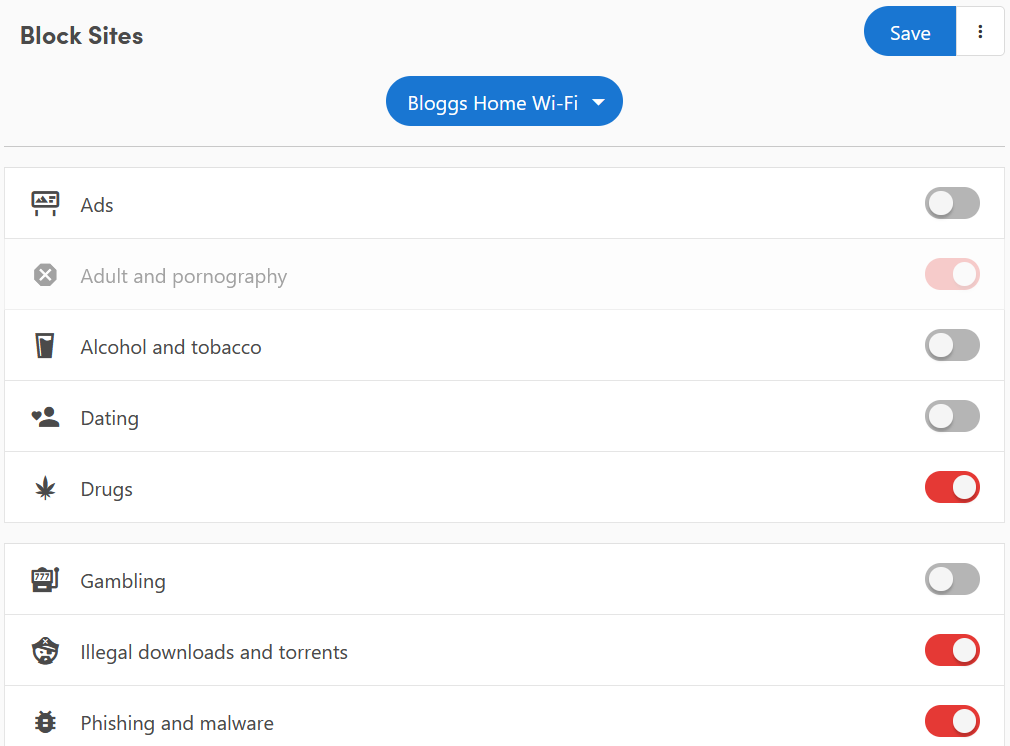Turn off Illegal downloads and torrents toggle
1010x746 pixels.
click(952, 650)
